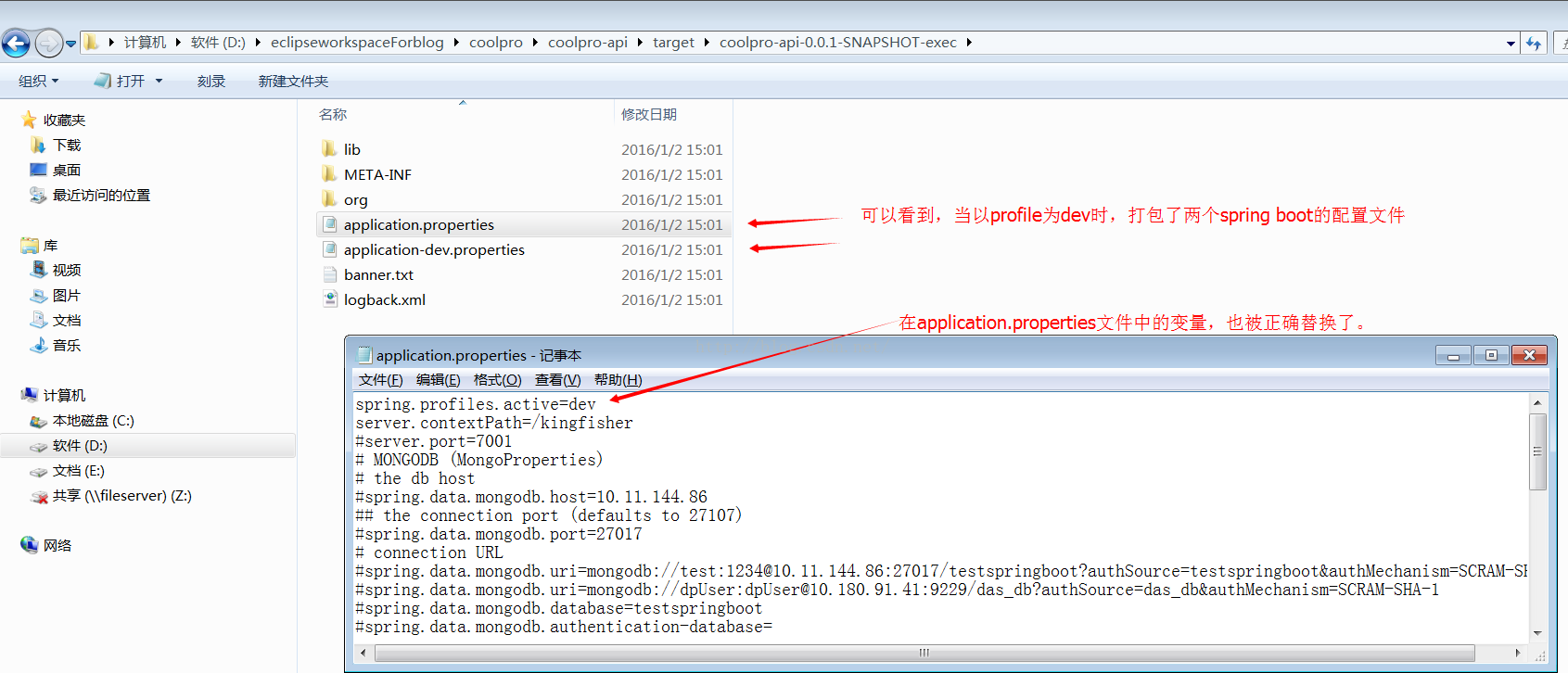Select eclipseworkspaceForblog breadcrumb segment
The image size is (1568, 673).
[x=357, y=43]
